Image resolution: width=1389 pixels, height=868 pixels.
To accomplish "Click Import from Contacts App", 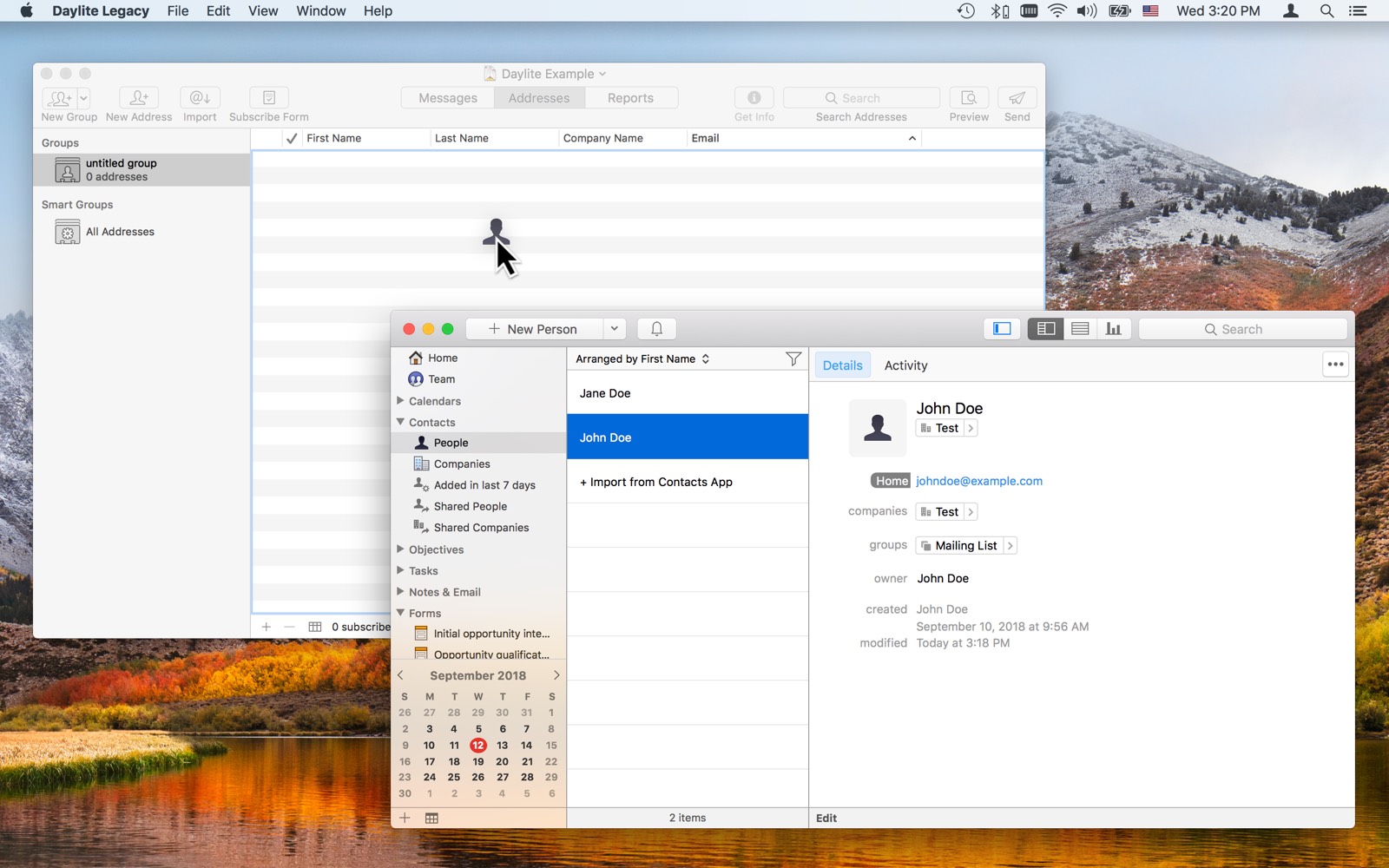I will pos(688,482).
